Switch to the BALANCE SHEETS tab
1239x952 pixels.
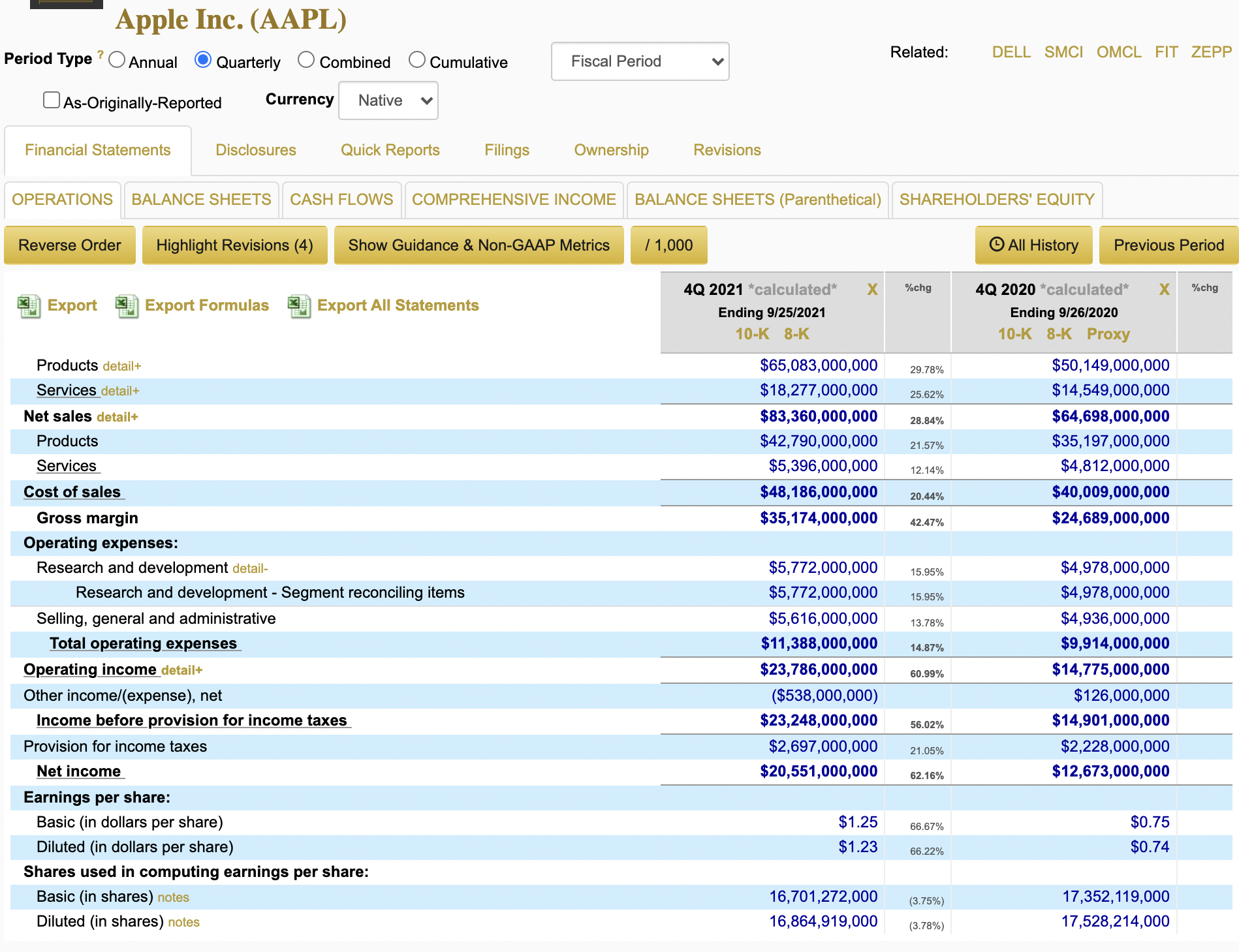click(x=201, y=200)
